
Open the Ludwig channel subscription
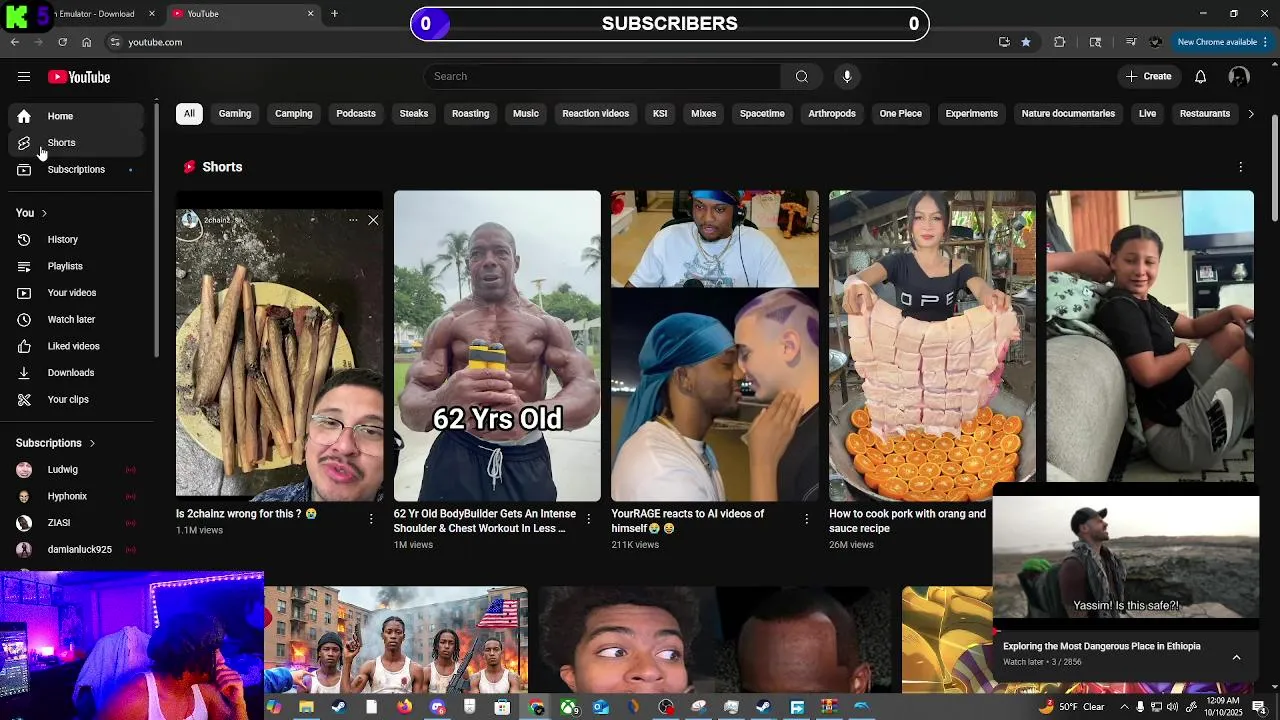click(x=76, y=470)
